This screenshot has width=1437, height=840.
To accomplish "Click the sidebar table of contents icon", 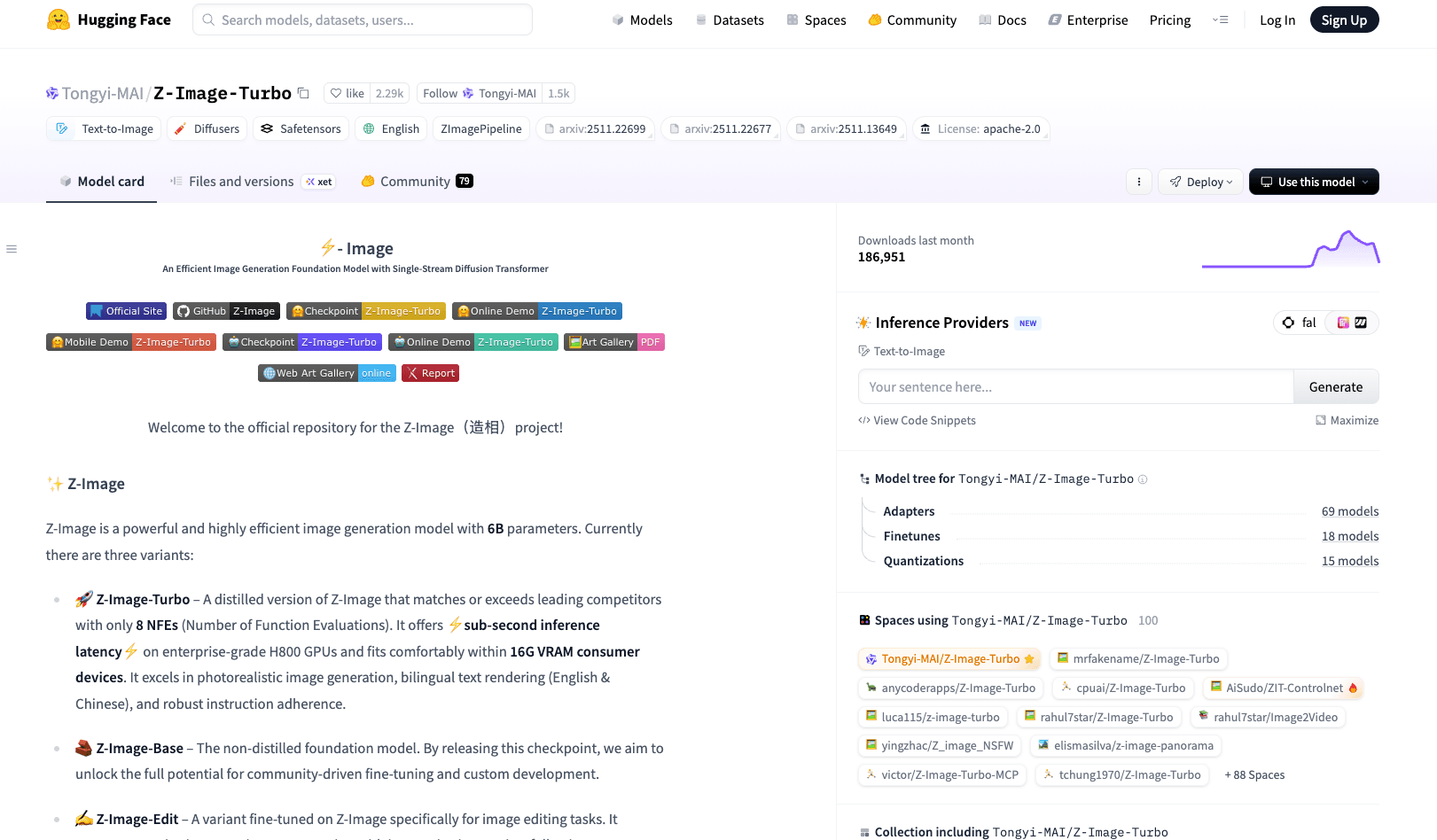I will tap(12, 249).
